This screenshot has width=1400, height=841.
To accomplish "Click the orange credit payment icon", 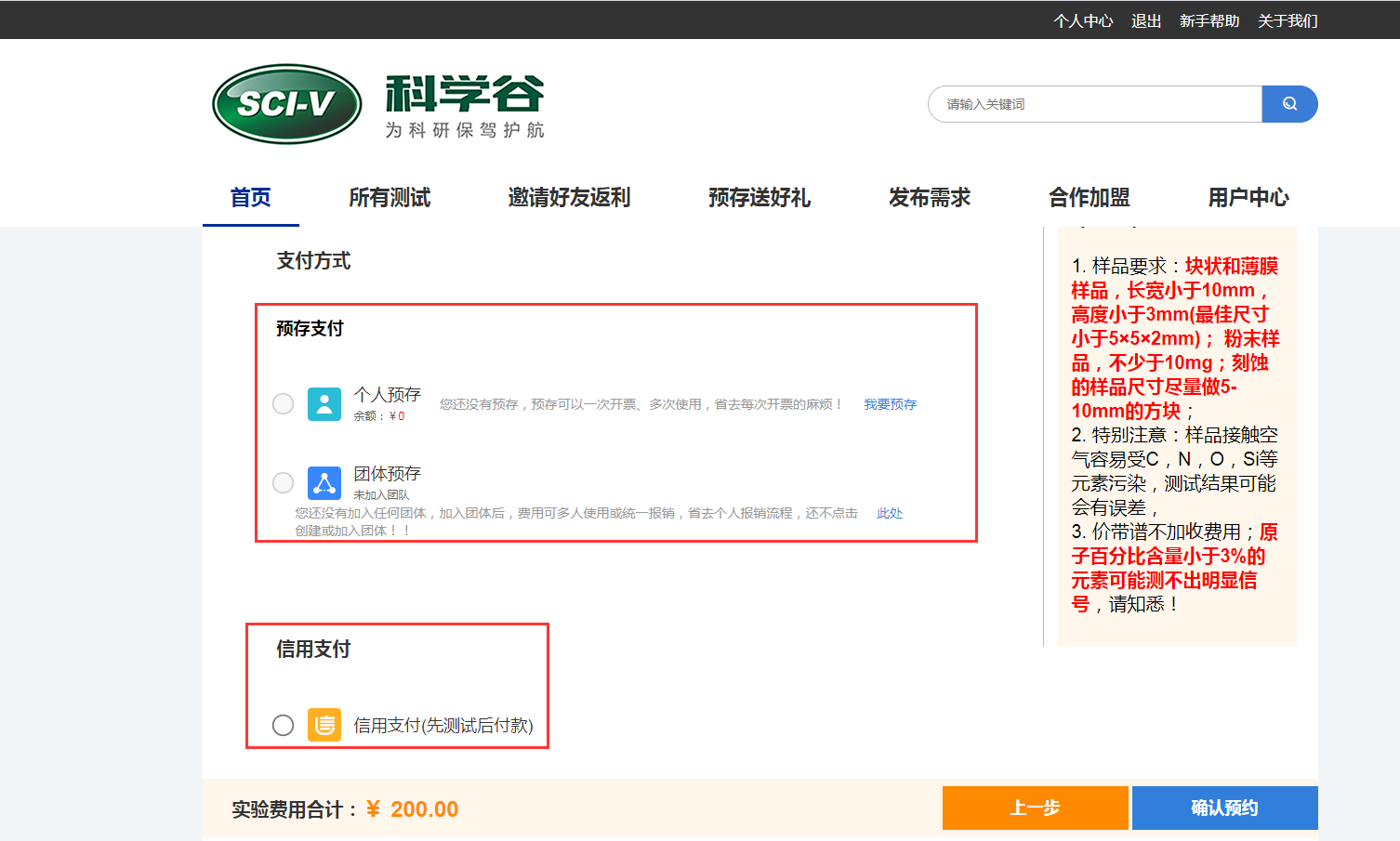I will (x=324, y=725).
